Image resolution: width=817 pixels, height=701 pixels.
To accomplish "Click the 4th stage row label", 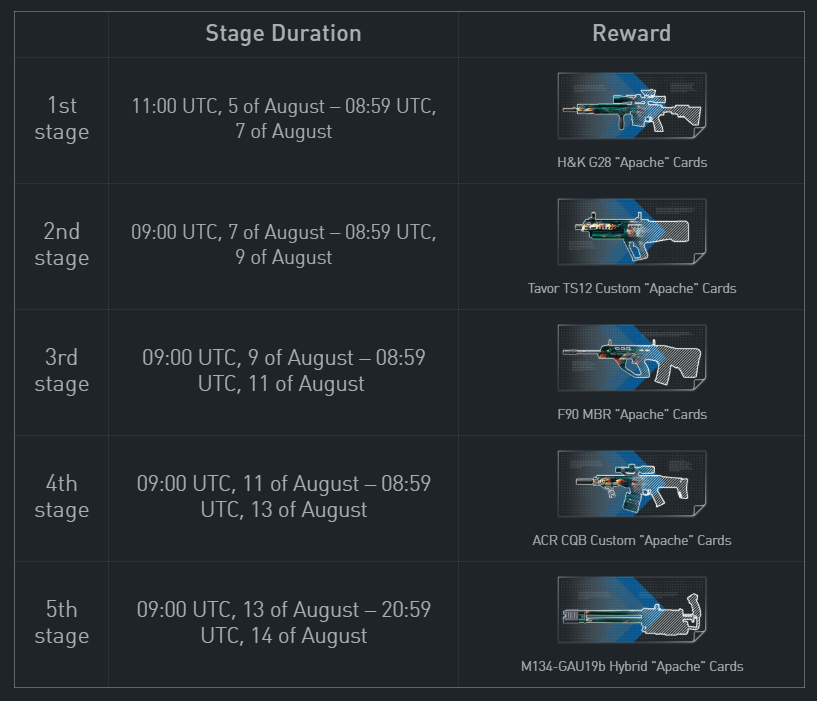I will click(x=61, y=497).
